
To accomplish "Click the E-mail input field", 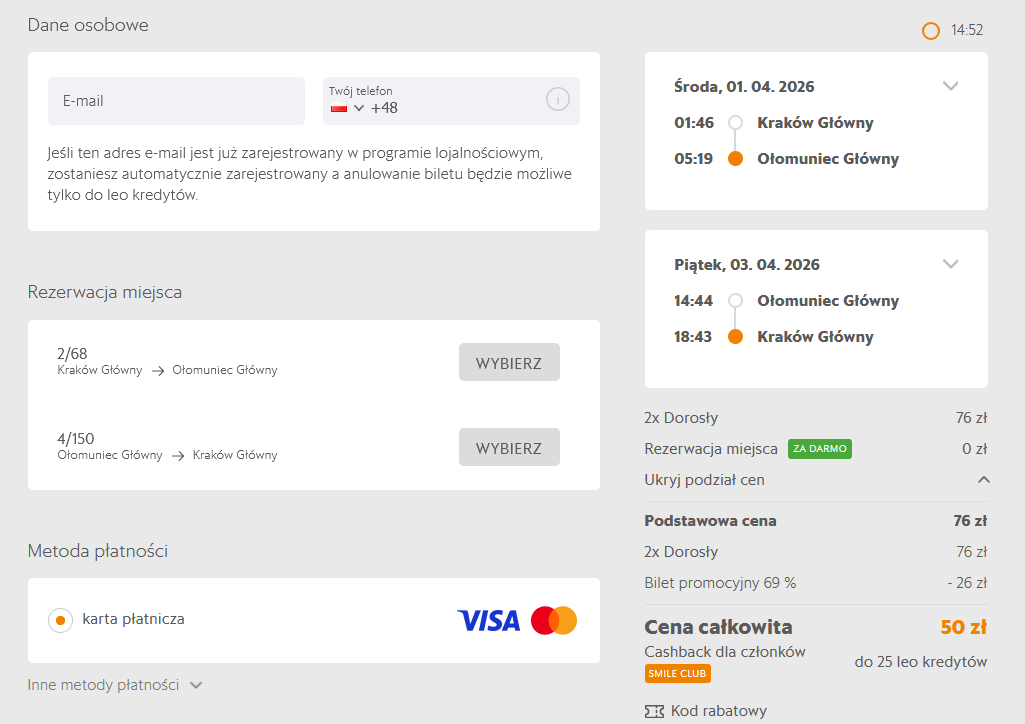I will (176, 101).
